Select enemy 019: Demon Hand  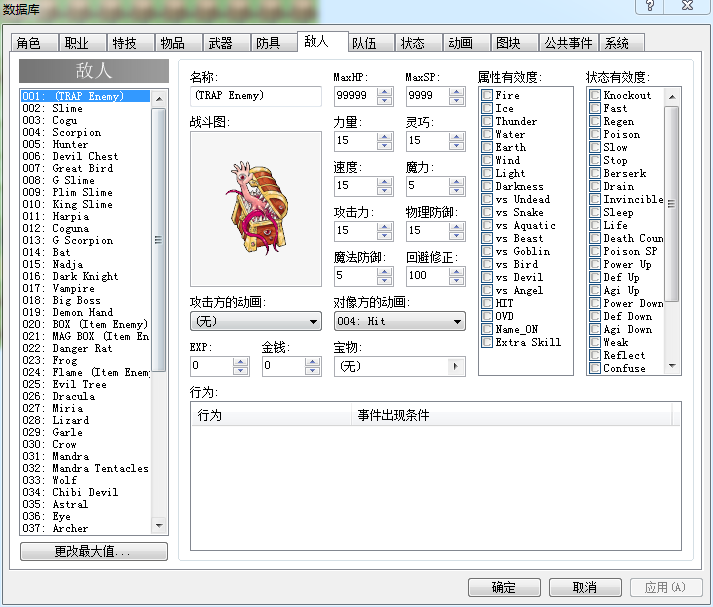pyautogui.click(x=85, y=312)
